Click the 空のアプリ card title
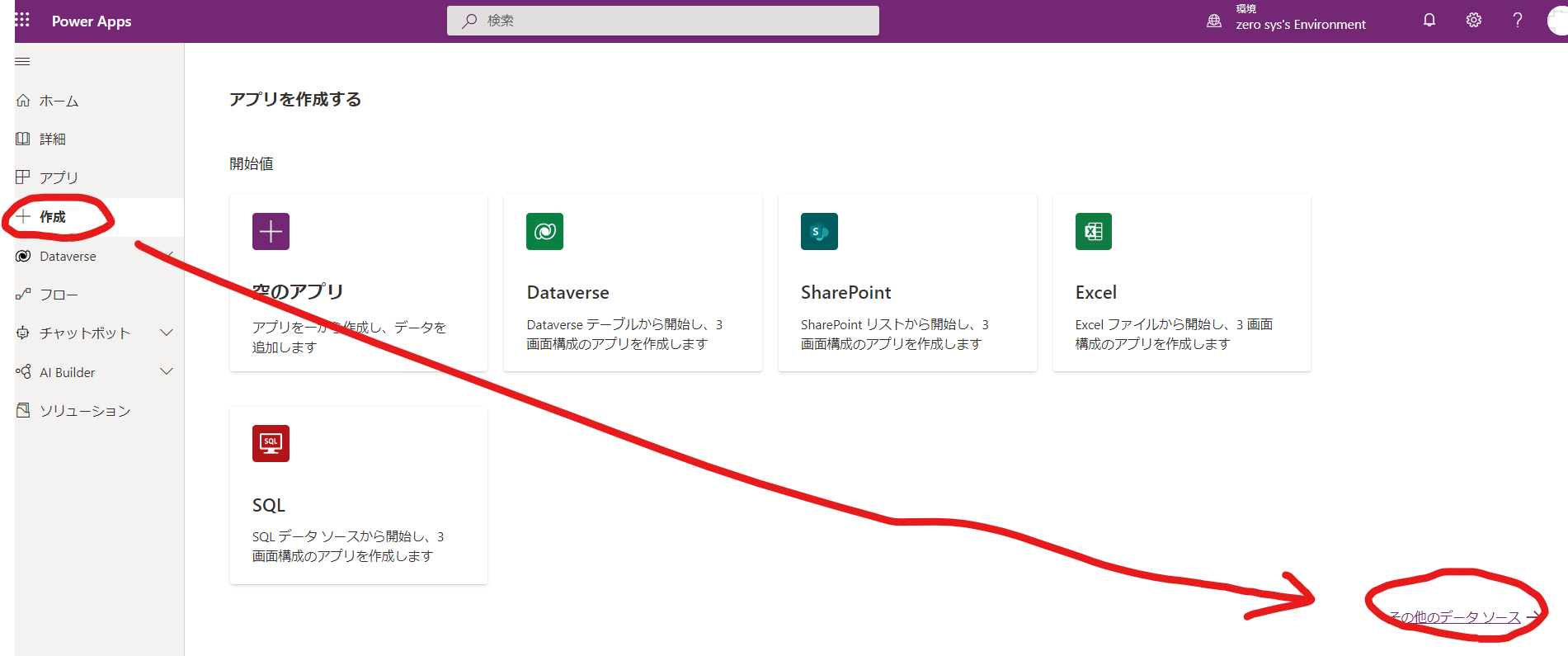This screenshot has width=1568, height=656. tap(298, 291)
